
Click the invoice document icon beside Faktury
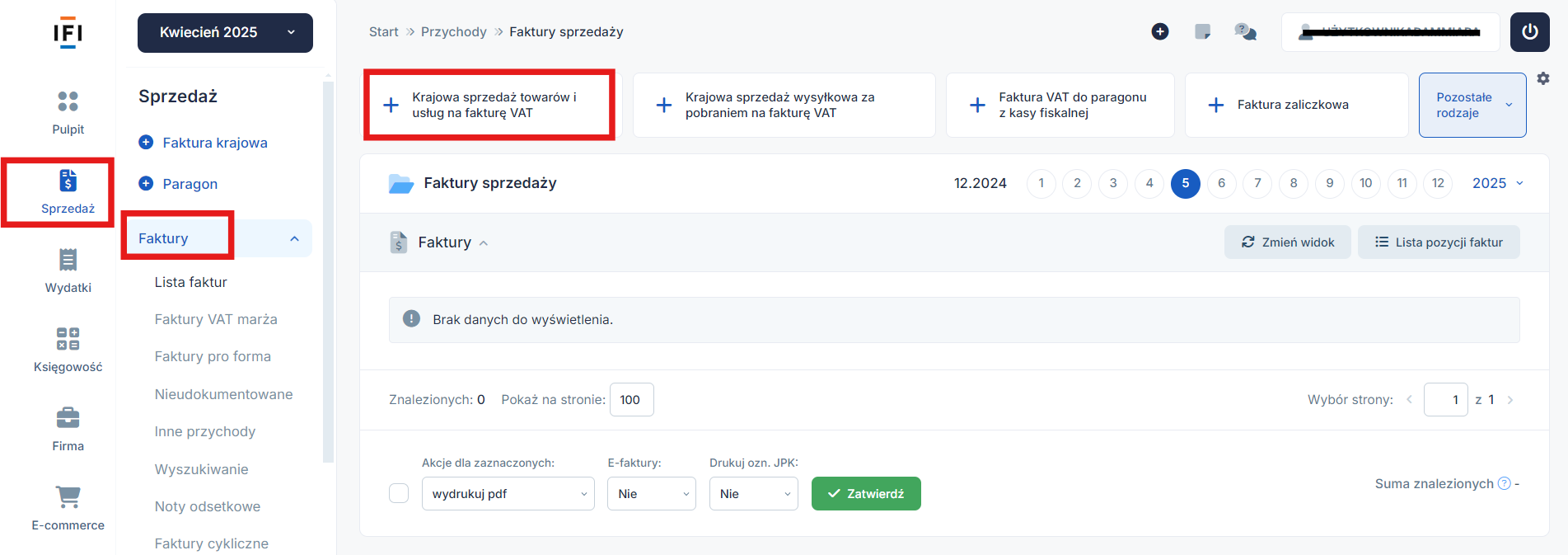(x=399, y=242)
